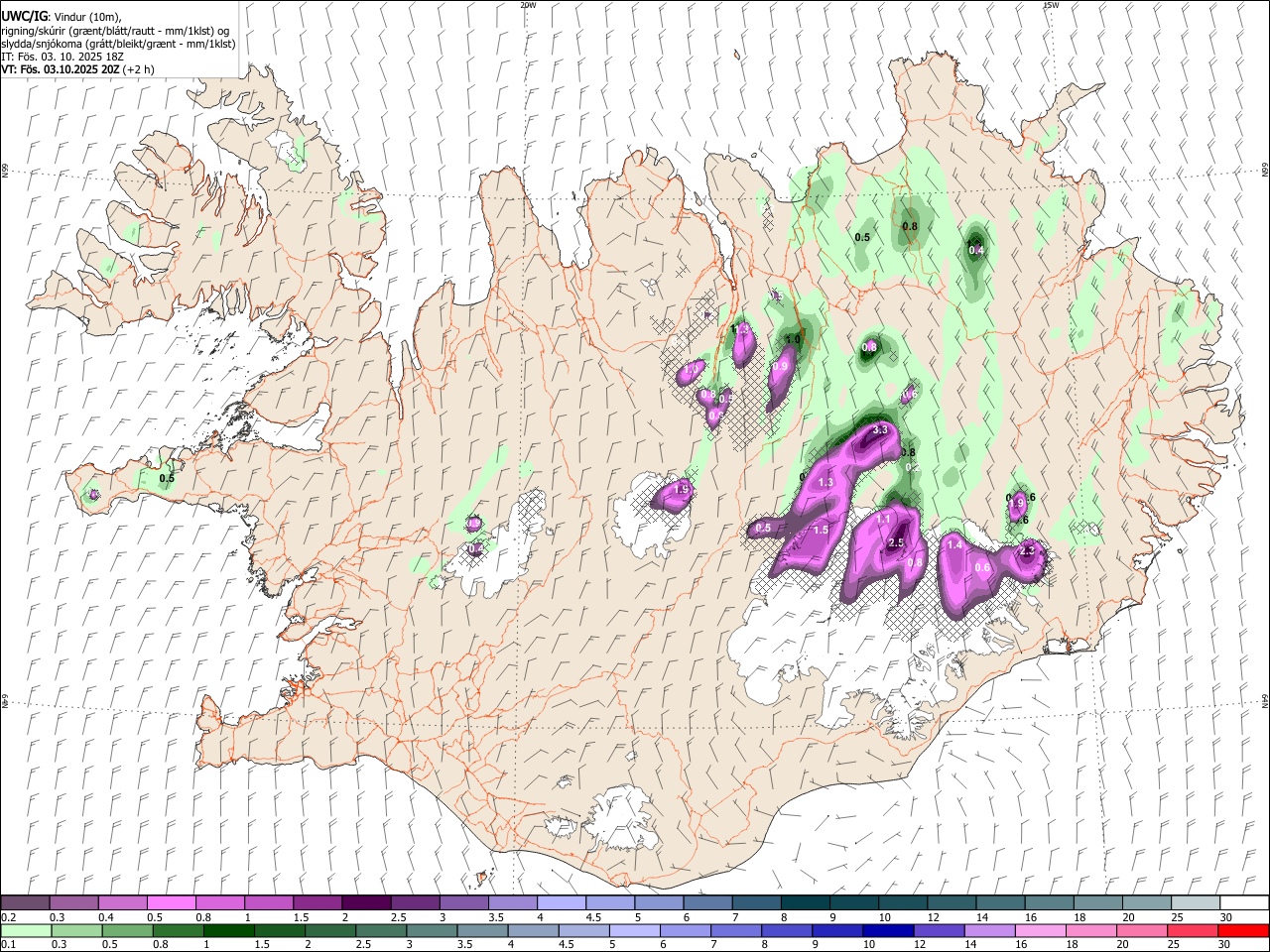This screenshot has width=1270, height=952.
Task: Click the 10–12 teal swatch in upper legend
Action: [x=903, y=903]
